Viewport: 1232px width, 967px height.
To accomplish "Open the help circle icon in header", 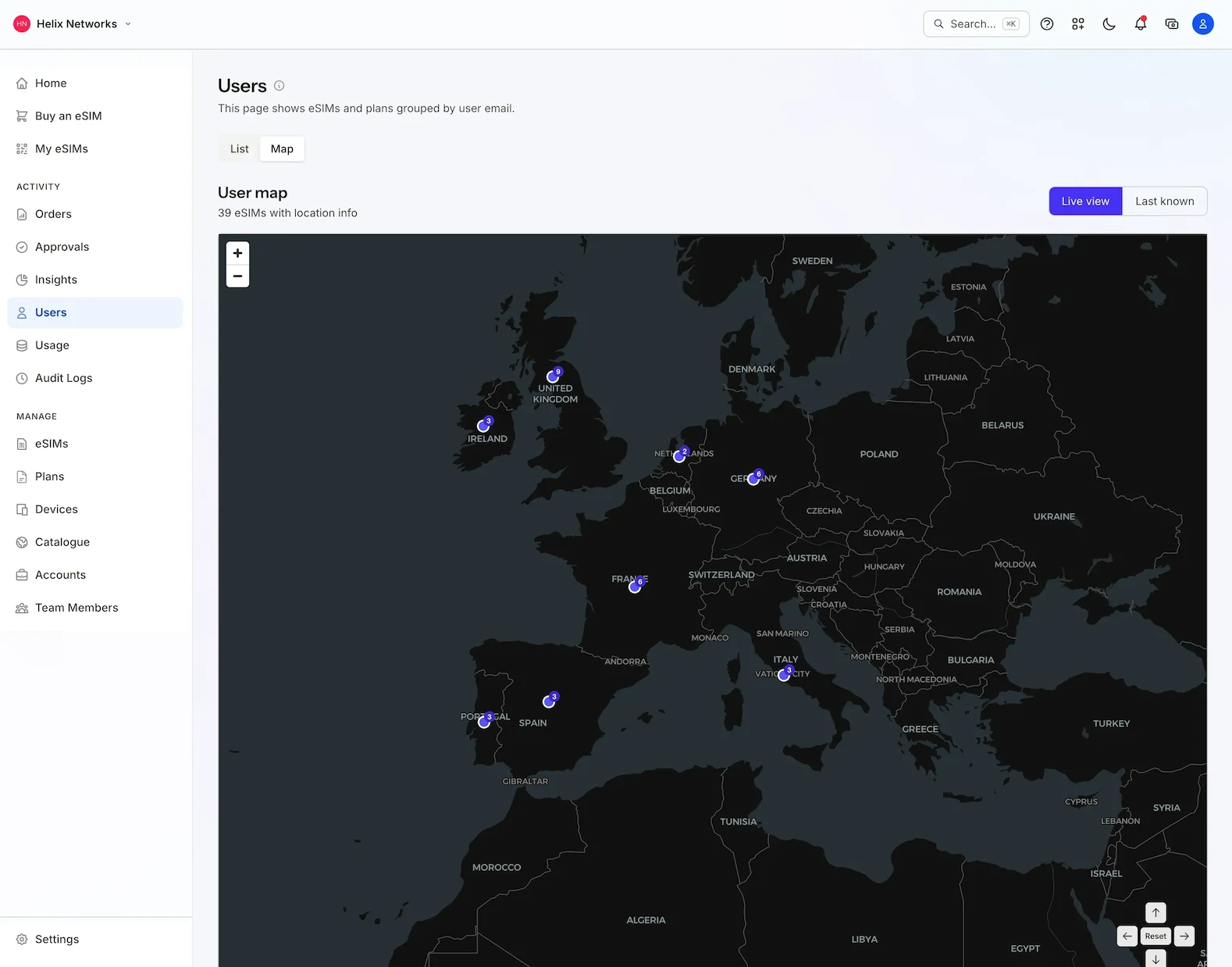I will 1047,24.
